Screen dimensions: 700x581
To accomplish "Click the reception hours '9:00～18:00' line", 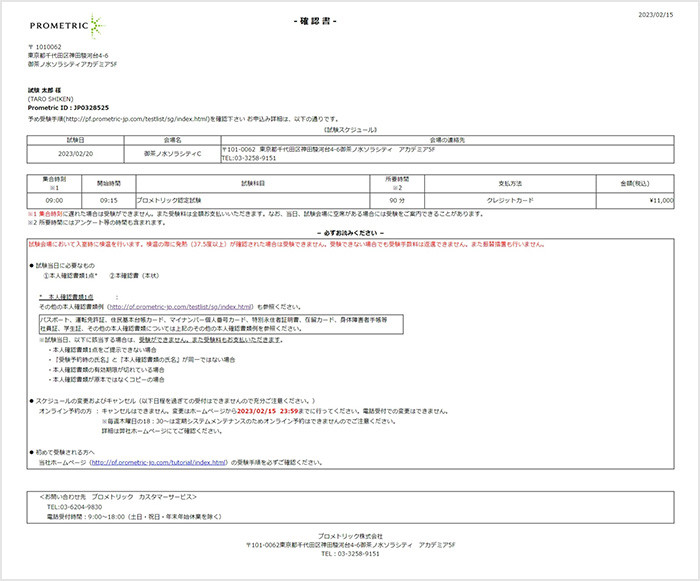I will pyautogui.click(x=134, y=517).
